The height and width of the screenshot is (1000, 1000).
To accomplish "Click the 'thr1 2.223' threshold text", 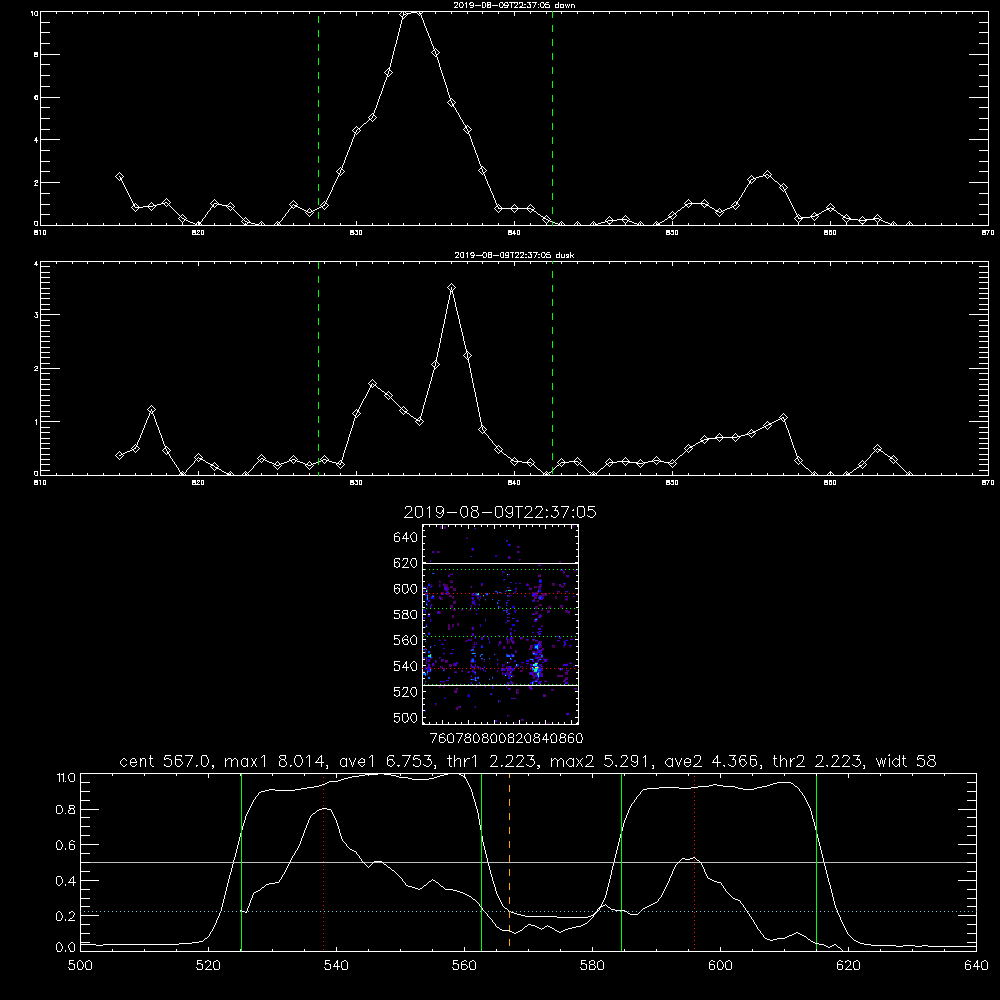I will point(492,761).
